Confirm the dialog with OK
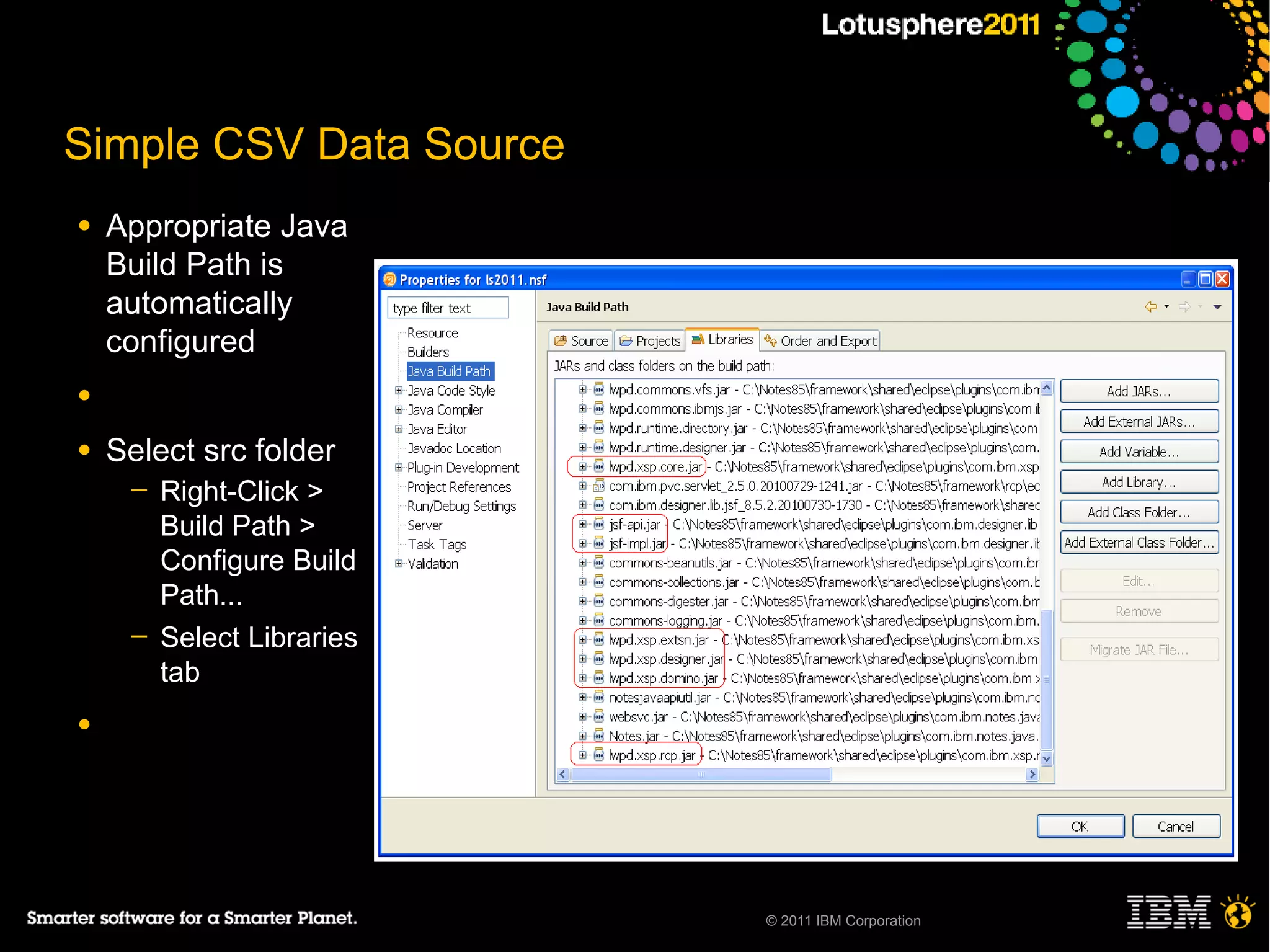This screenshot has width=1270, height=952. [1080, 826]
